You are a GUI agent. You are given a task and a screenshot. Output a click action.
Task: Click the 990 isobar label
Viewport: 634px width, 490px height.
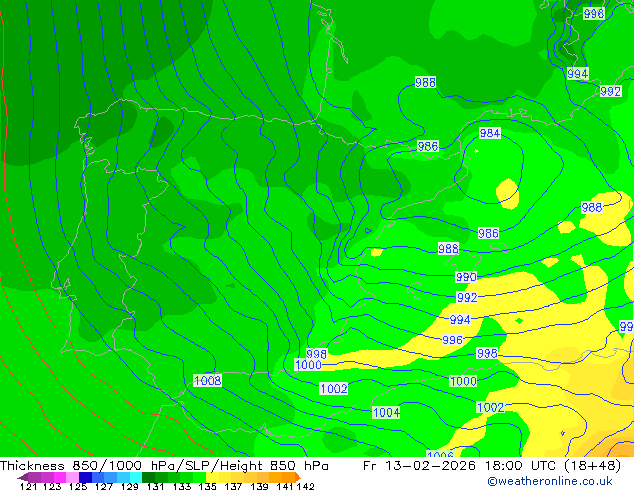tap(466, 277)
